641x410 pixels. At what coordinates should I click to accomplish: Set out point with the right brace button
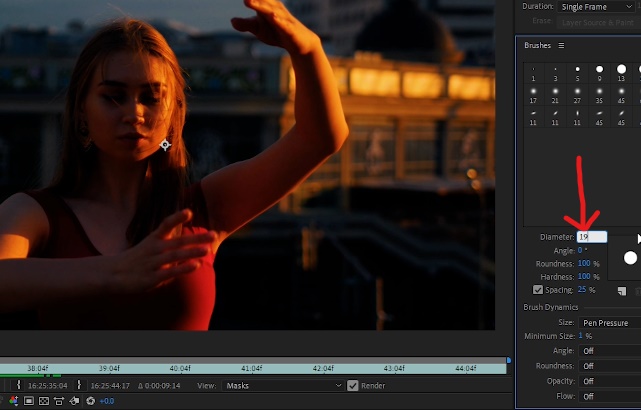pyautogui.click(x=79, y=385)
